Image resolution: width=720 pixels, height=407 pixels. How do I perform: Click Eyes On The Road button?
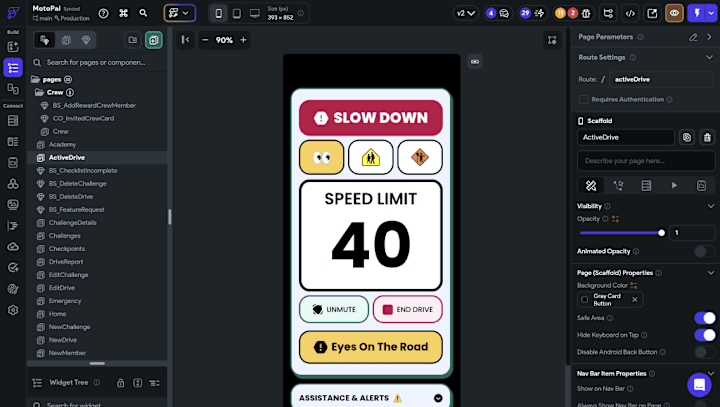pos(371,347)
